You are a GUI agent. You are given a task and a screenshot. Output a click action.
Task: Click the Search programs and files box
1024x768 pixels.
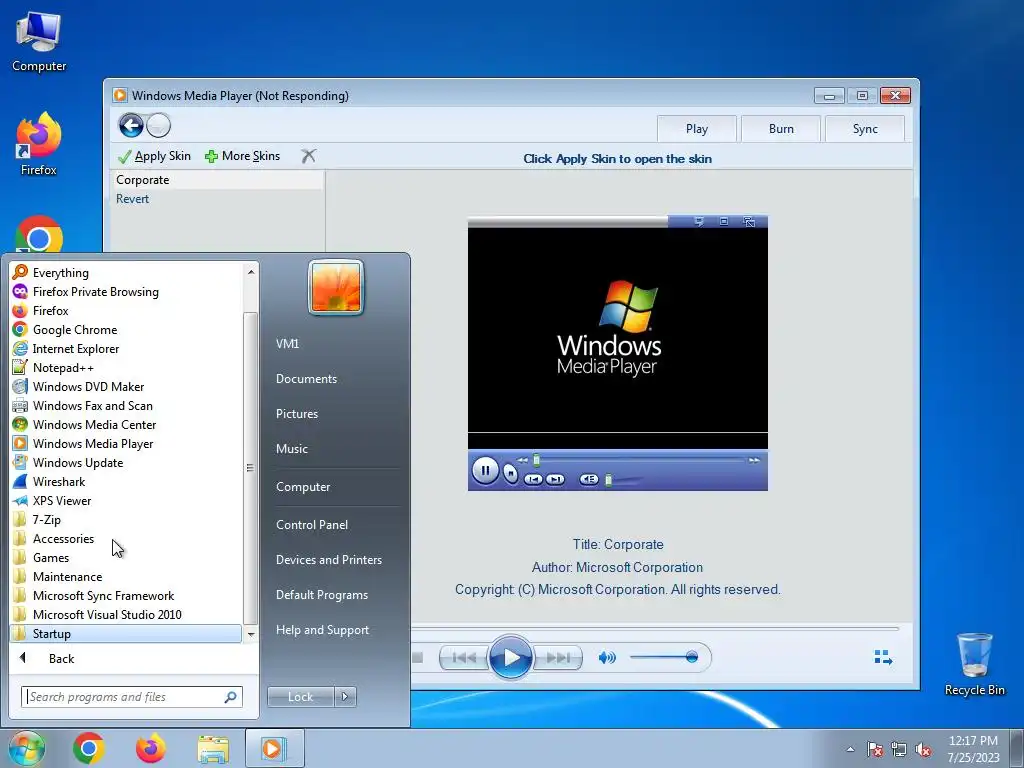[x=131, y=697]
